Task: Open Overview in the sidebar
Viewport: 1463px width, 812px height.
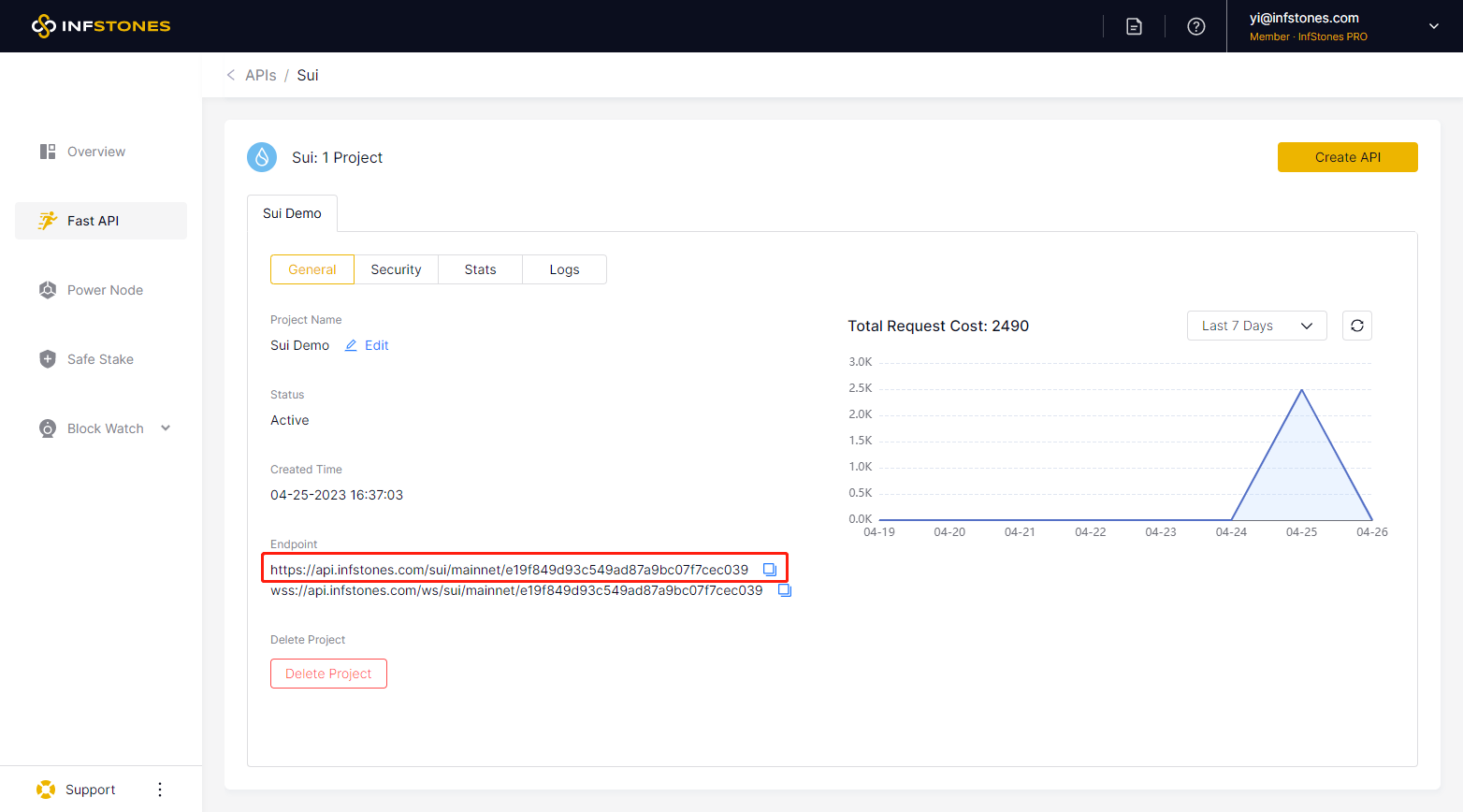Action: [x=96, y=152]
